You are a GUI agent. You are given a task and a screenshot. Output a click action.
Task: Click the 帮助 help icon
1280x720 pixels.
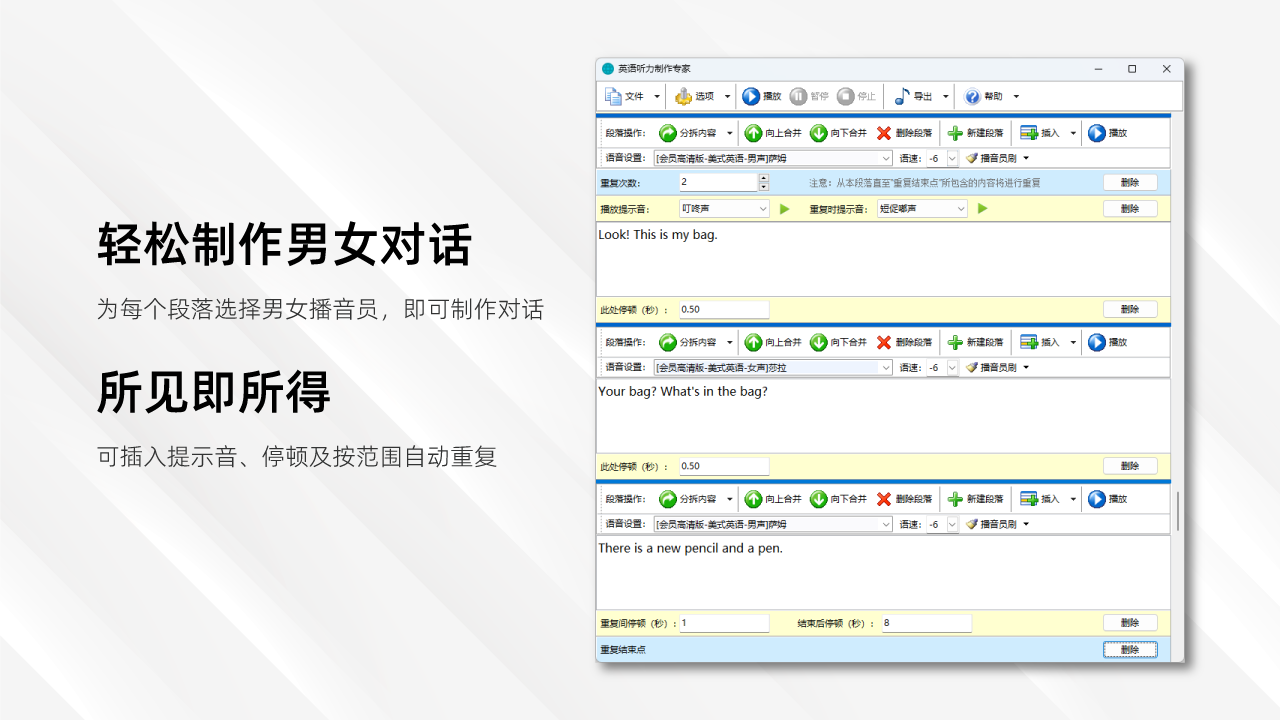(971, 96)
